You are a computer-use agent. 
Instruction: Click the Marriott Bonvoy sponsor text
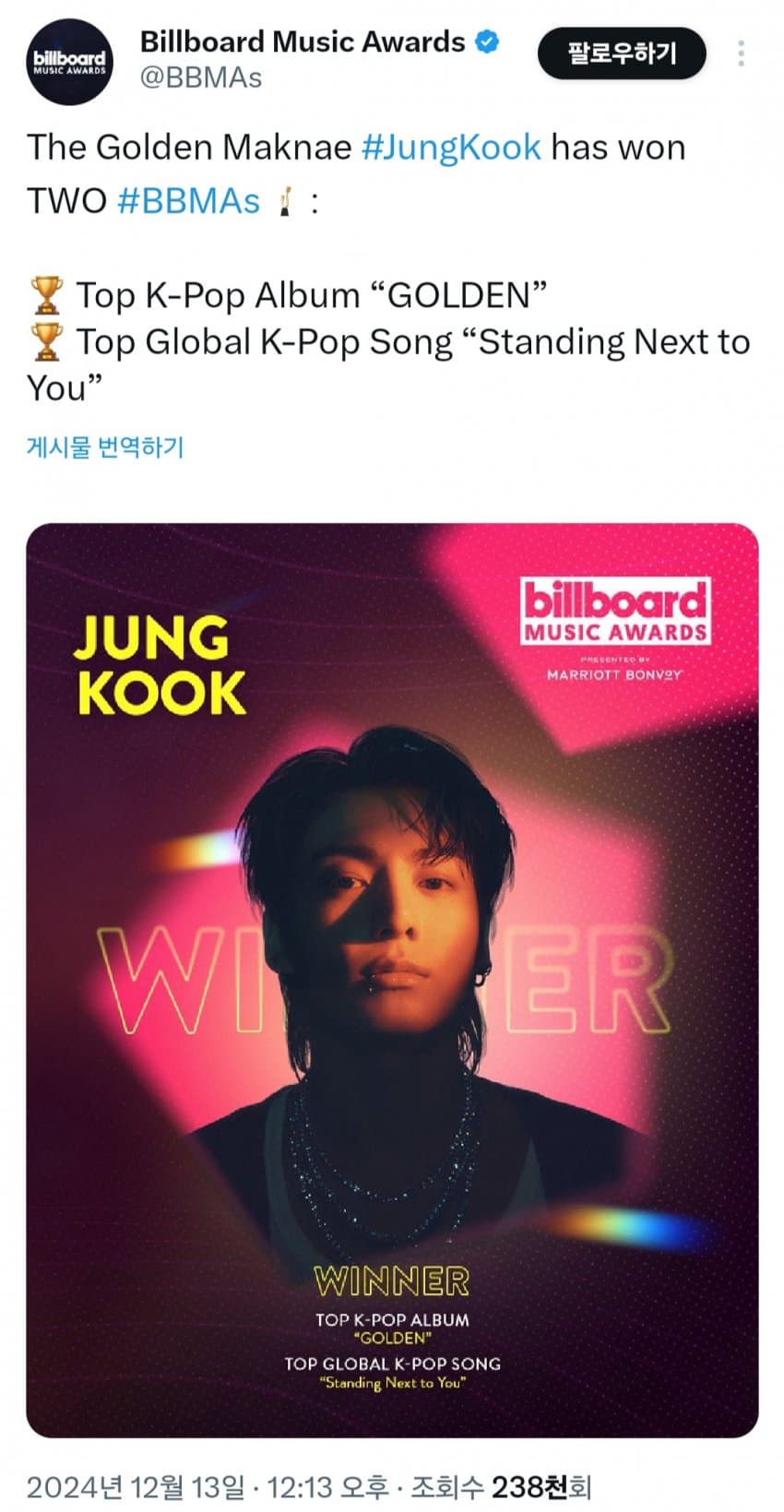coord(614,674)
